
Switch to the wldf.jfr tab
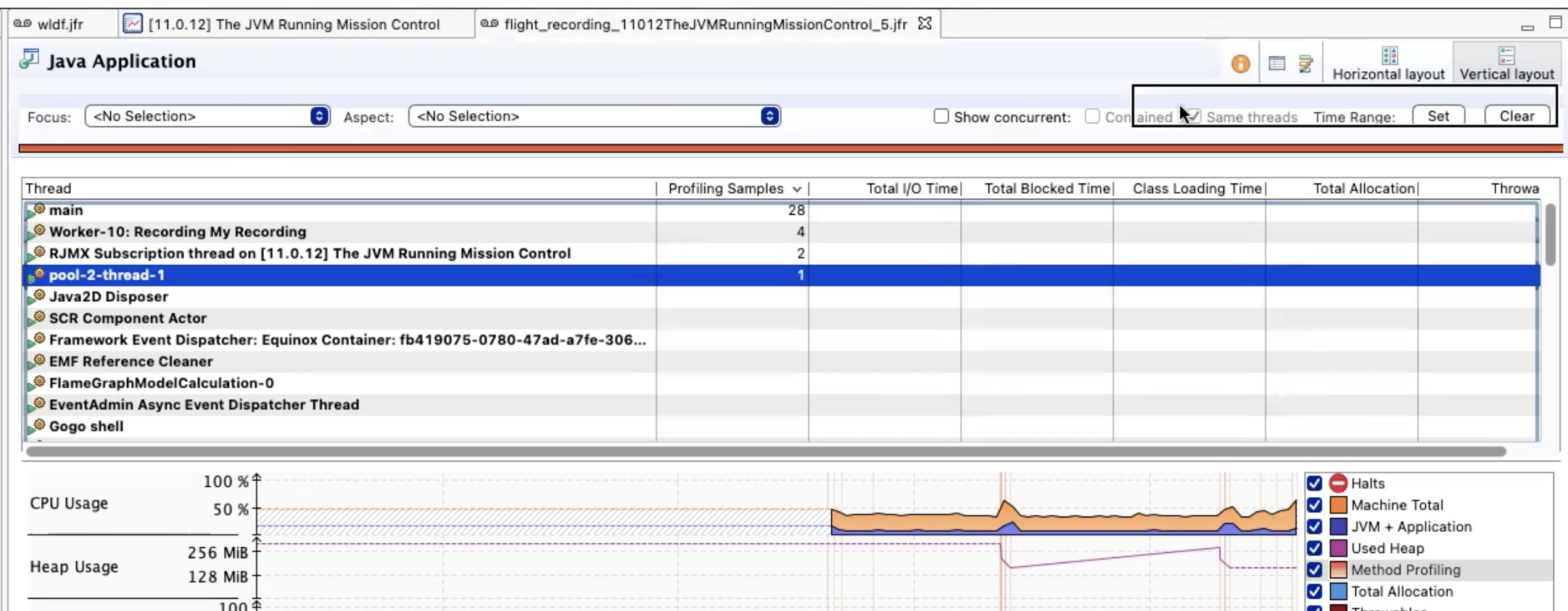pos(59,25)
